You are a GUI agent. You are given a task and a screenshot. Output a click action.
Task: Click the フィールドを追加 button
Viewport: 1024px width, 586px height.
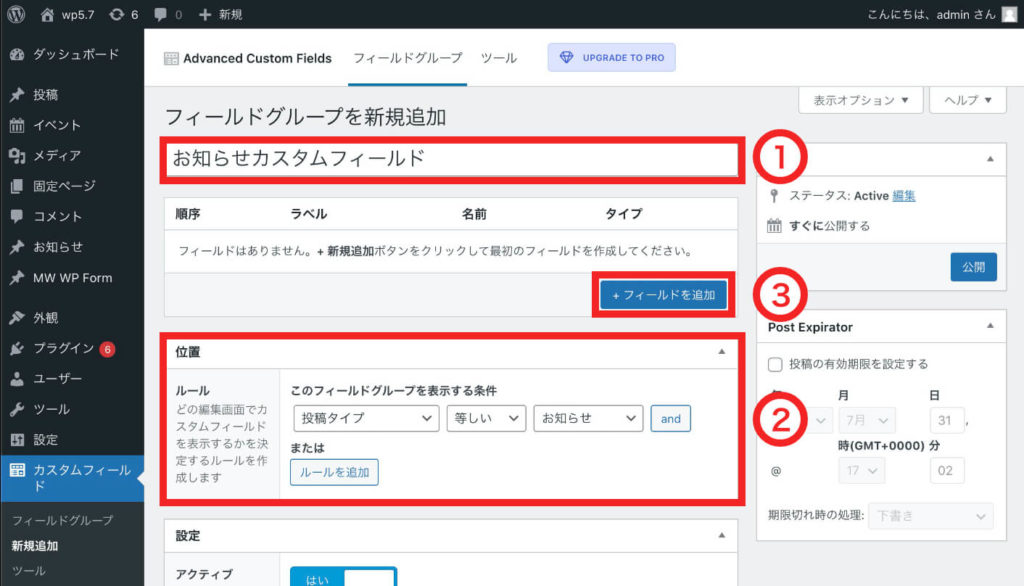(x=663, y=294)
